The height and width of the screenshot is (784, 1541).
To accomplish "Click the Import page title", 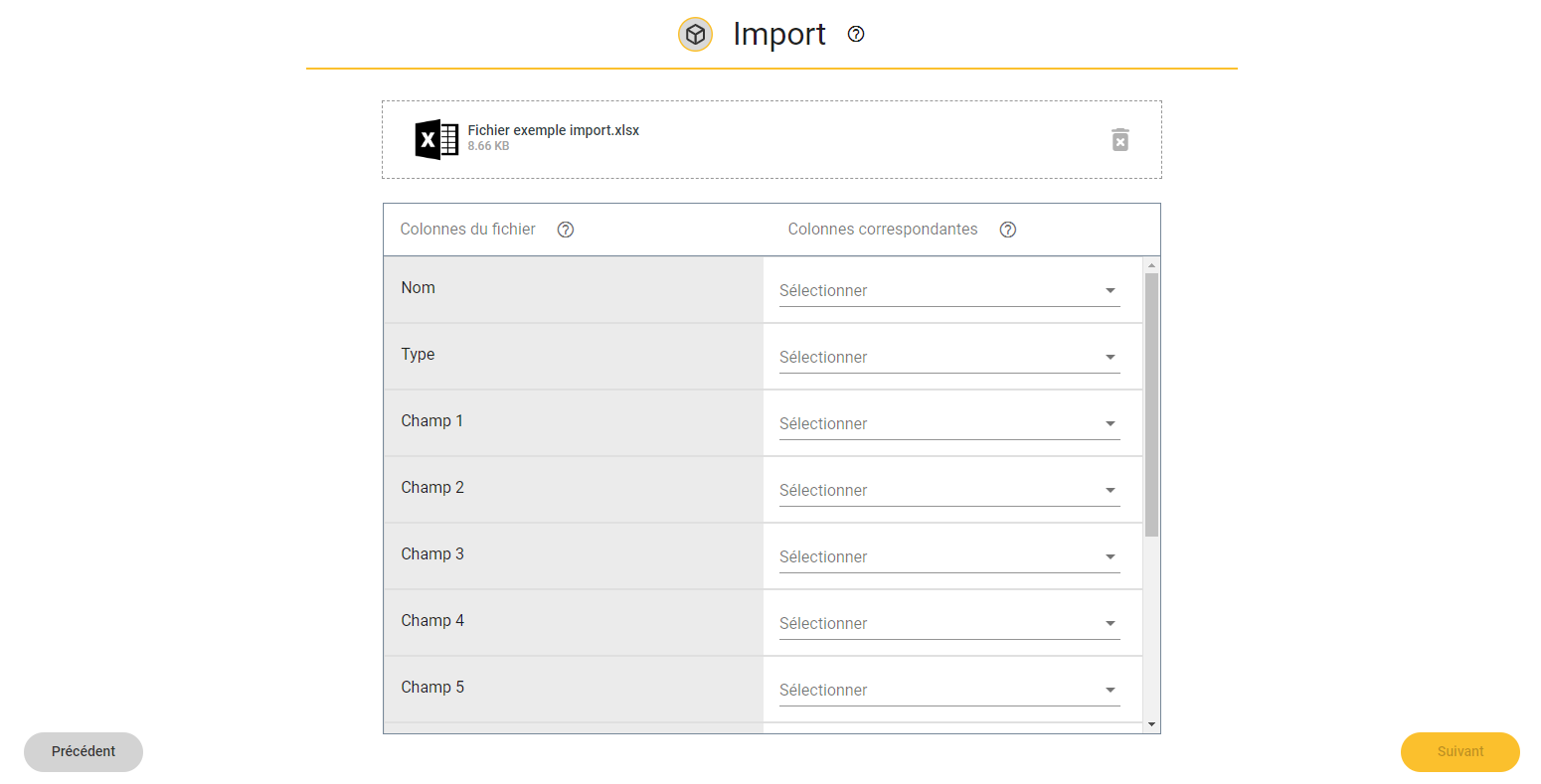I will (x=779, y=34).
